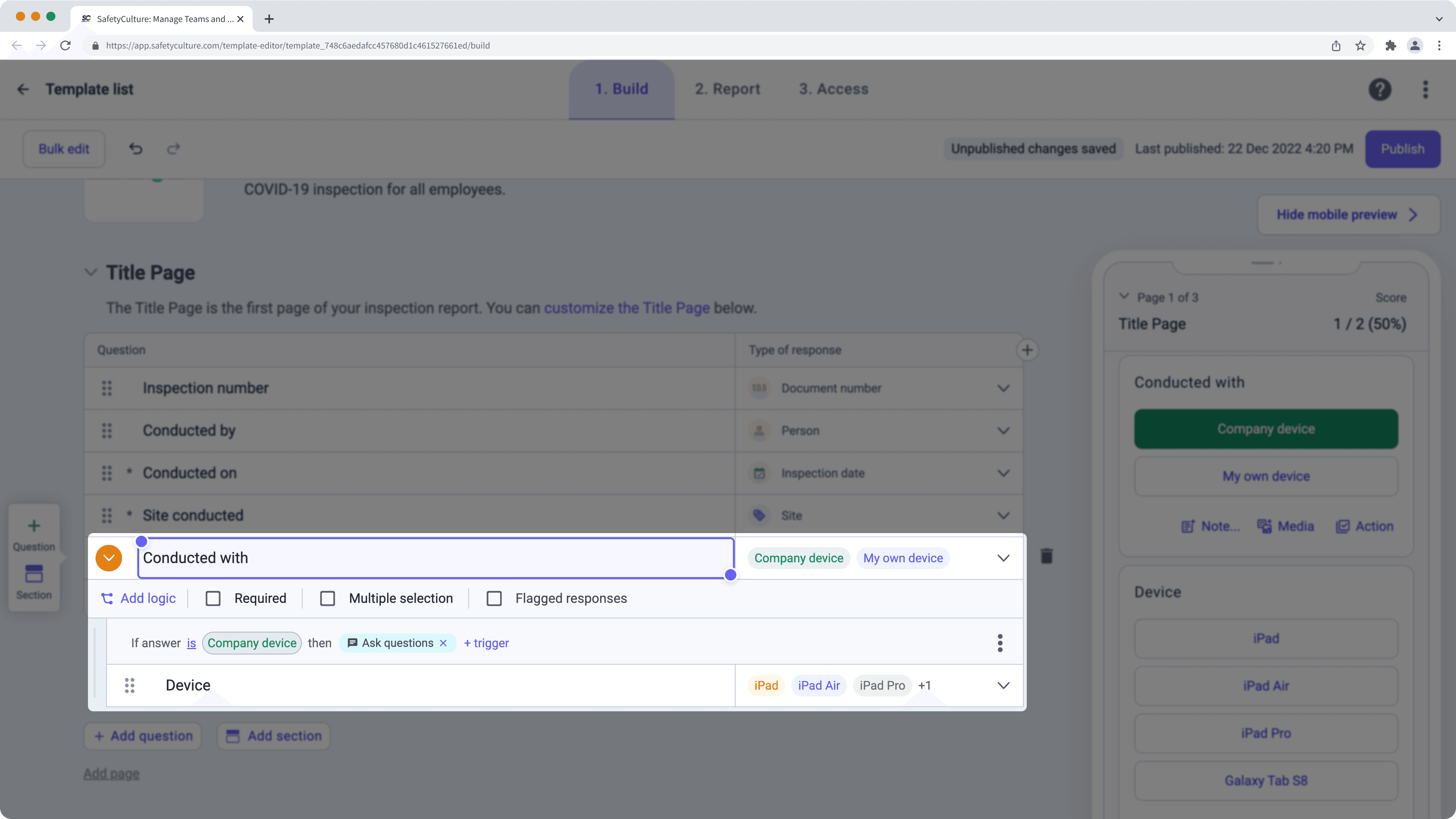Check Multiple selection for Conducted with

coord(328,598)
